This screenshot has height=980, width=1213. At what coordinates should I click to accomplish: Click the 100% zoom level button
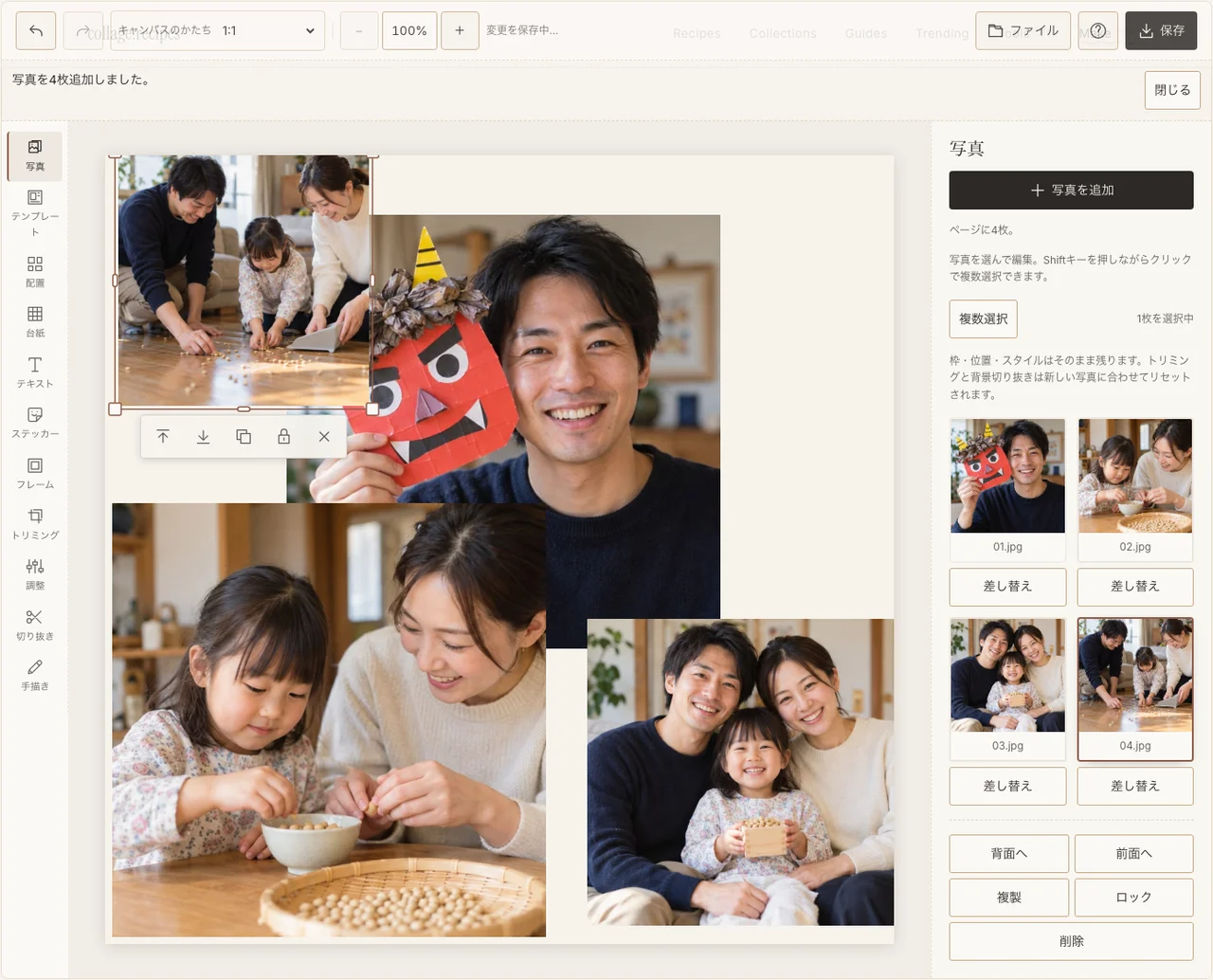coord(409,30)
